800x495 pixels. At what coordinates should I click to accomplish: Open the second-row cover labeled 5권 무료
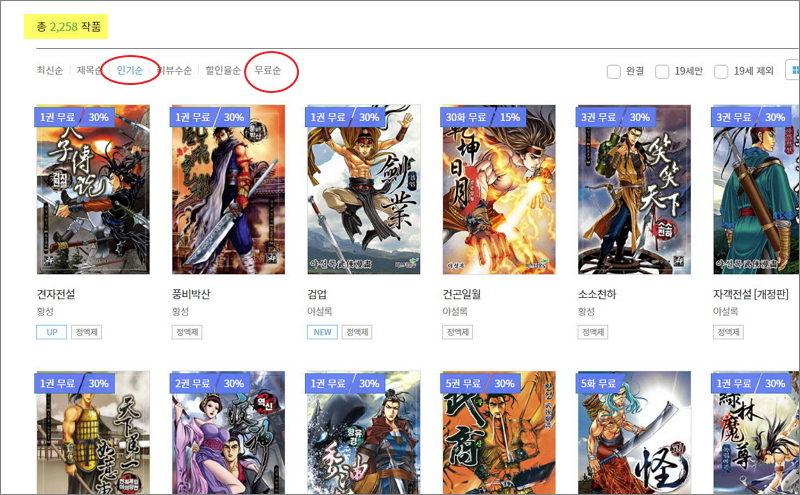[x=499, y=433]
